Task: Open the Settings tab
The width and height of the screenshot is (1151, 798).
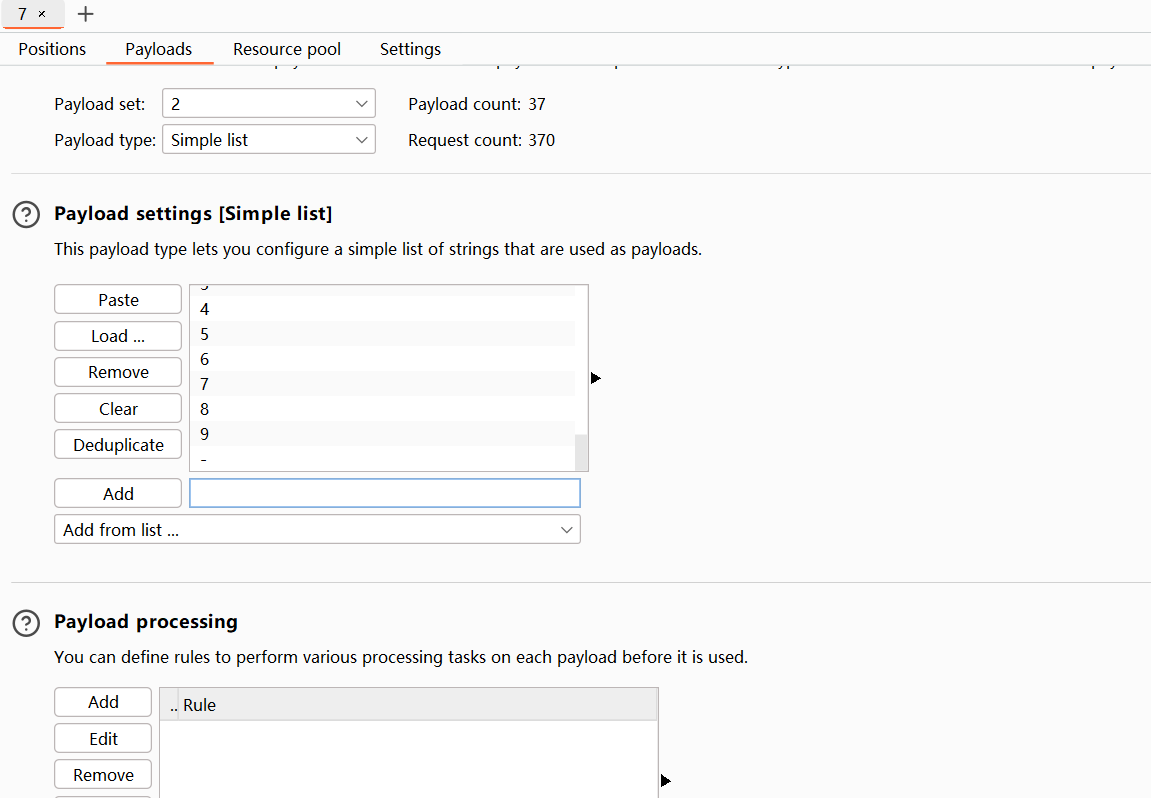Action: point(410,49)
